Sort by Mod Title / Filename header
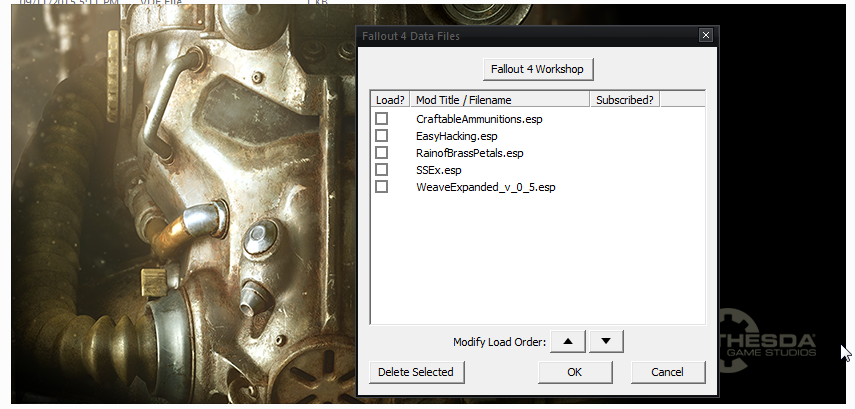This screenshot has height=409, width=855. (500, 100)
